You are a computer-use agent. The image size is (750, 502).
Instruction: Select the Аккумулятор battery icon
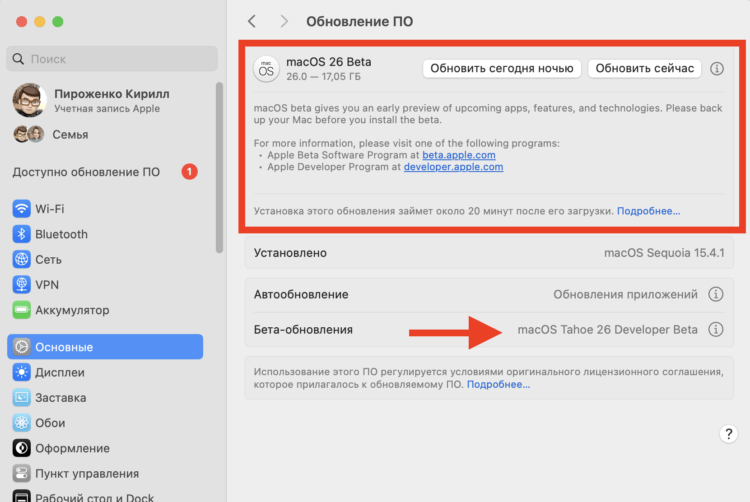pyautogui.click(x=22, y=310)
